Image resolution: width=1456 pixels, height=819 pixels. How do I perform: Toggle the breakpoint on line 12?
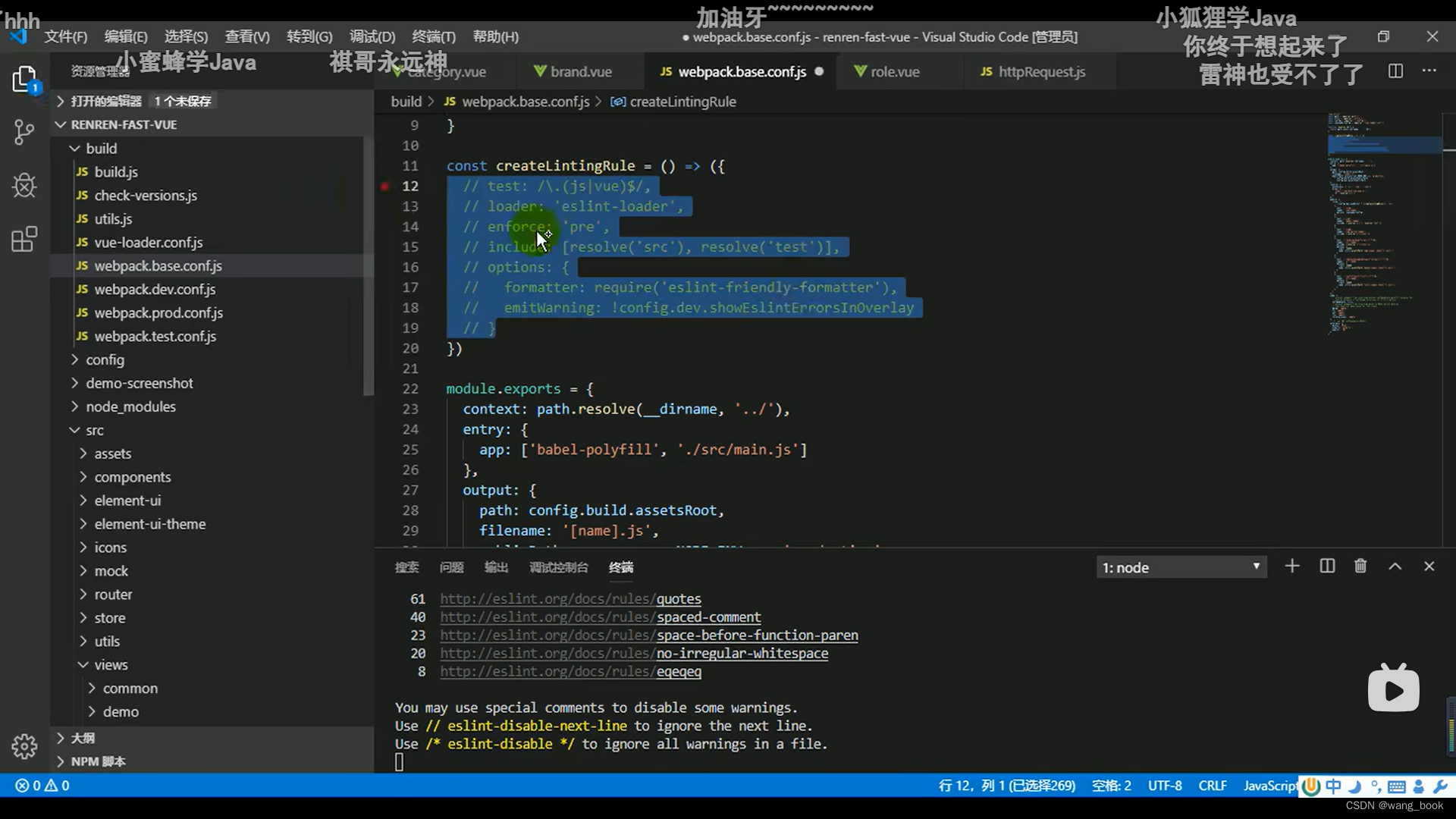(385, 187)
